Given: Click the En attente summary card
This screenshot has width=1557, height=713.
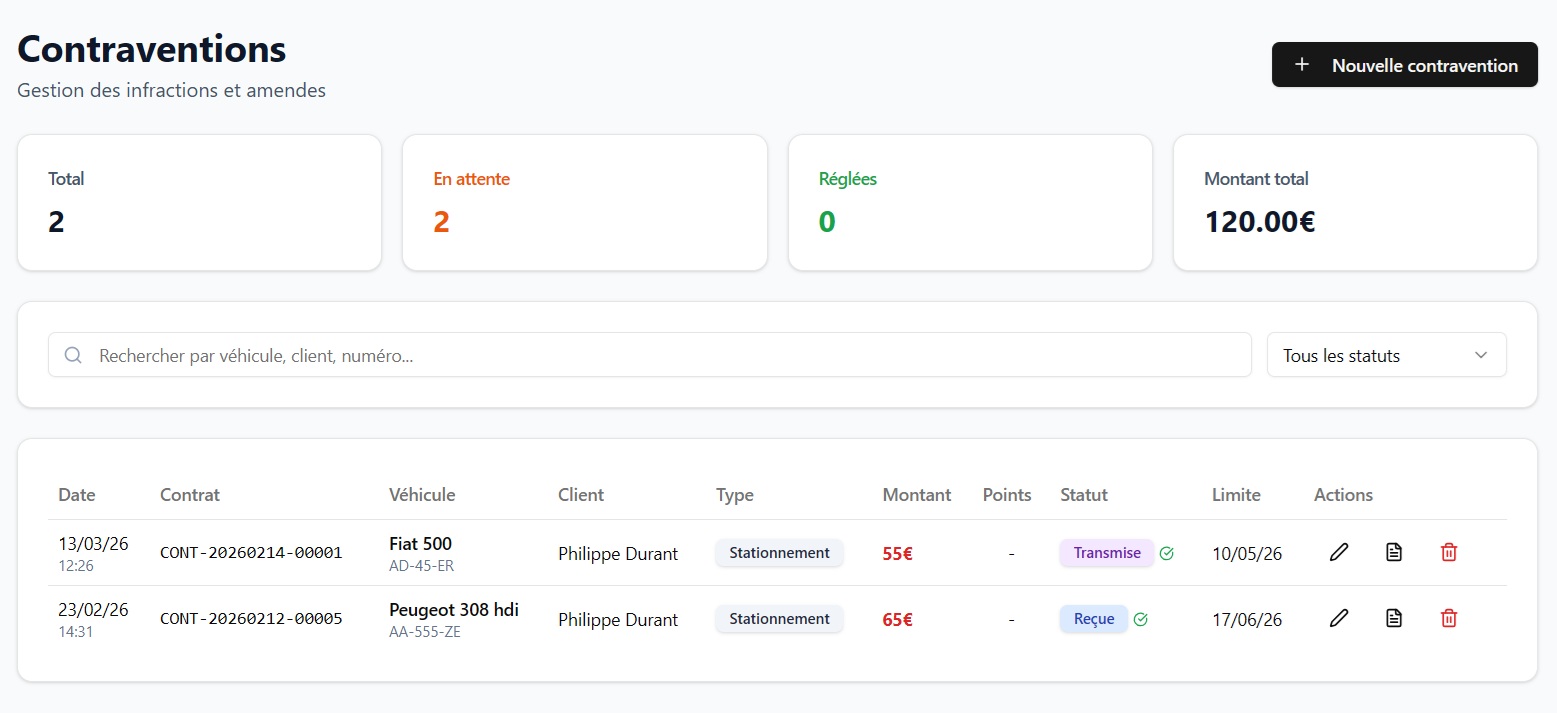Looking at the screenshot, I should 584,202.
